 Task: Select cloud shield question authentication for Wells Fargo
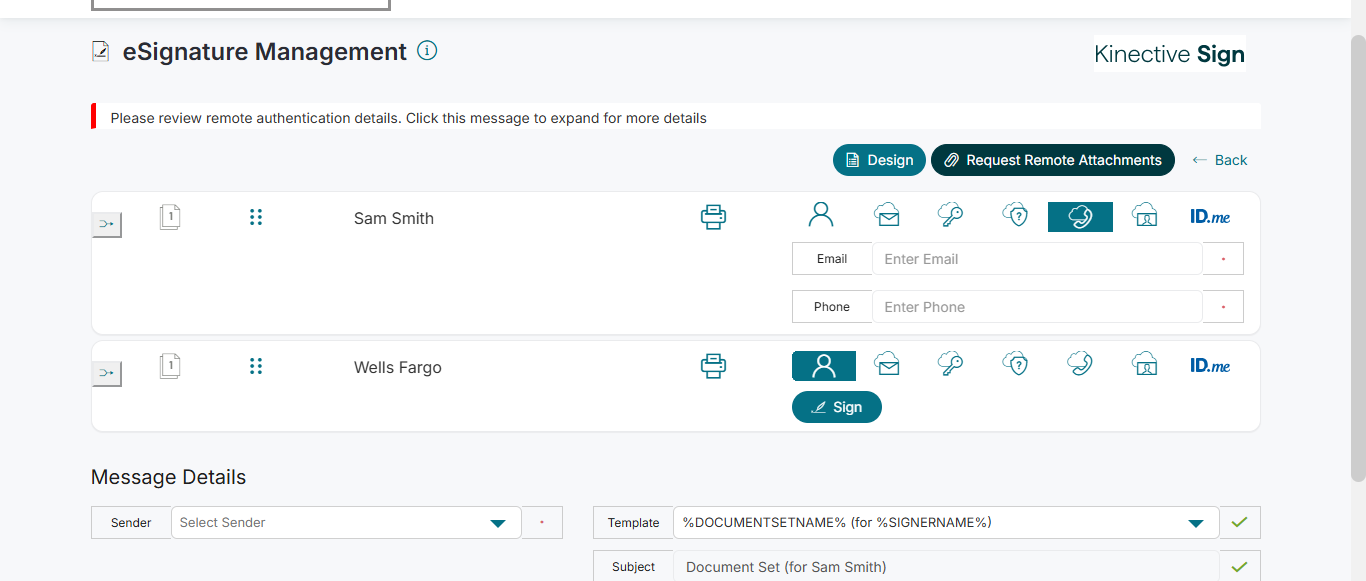pos(1015,364)
